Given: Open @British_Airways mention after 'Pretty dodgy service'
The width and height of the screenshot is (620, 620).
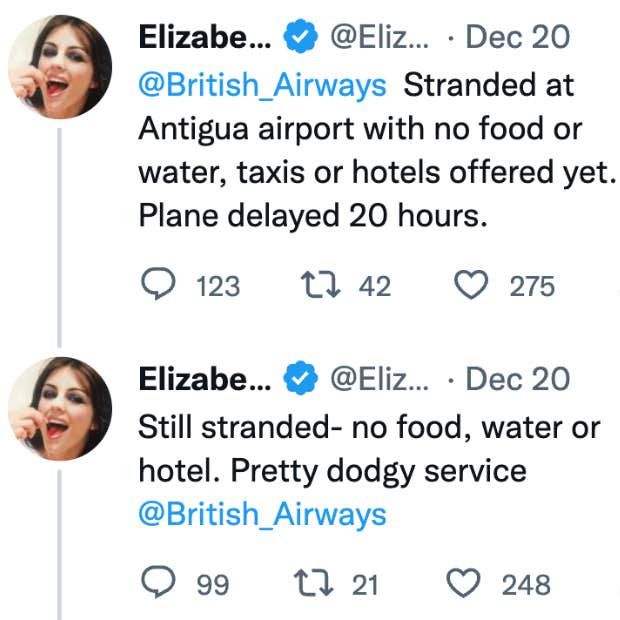Looking at the screenshot, I should (261, 514).
